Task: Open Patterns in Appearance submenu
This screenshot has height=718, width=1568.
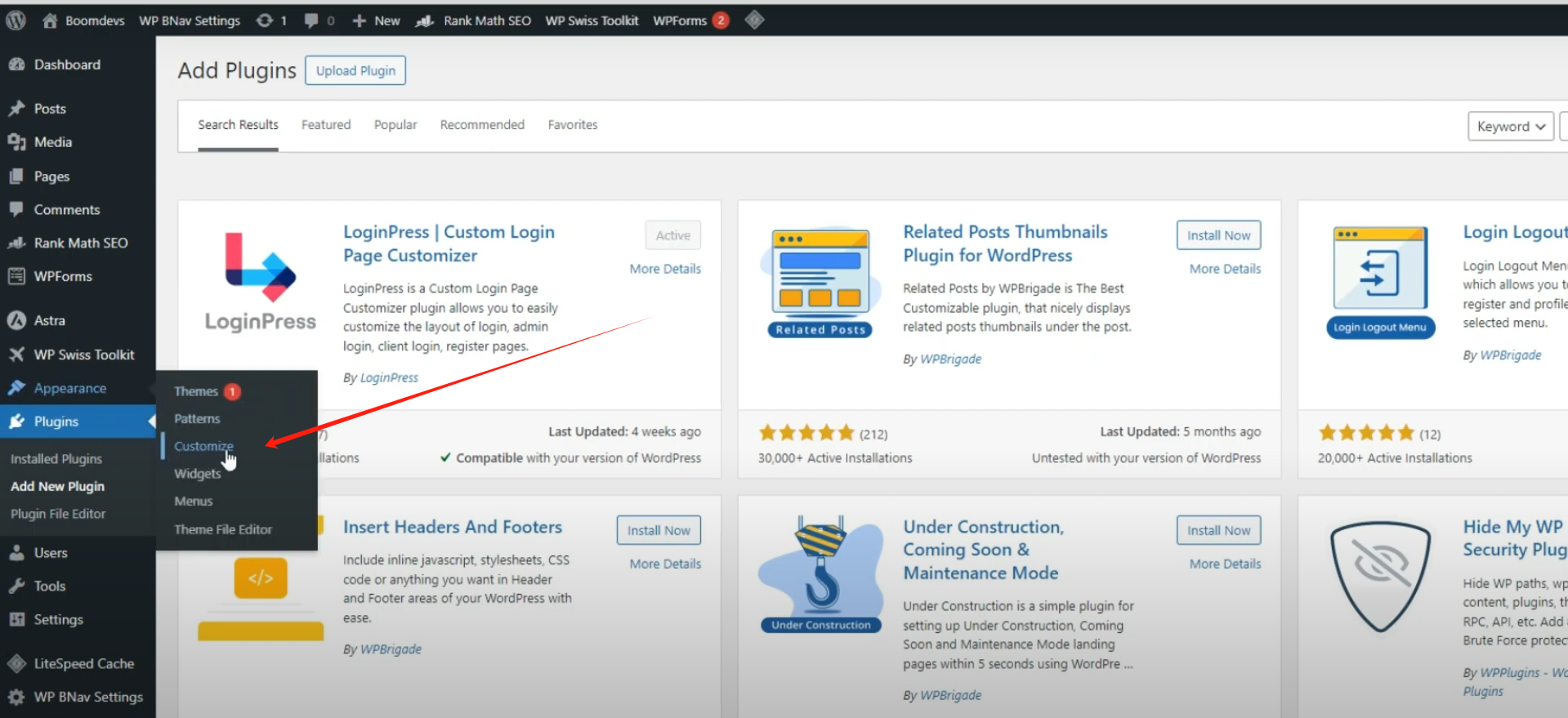Action: 197,418
